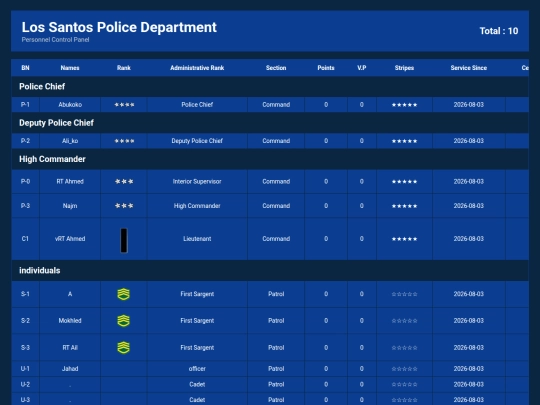This screenshot has width=540, height=405.
Task: Click badge number C1
Action: (25, 239)
